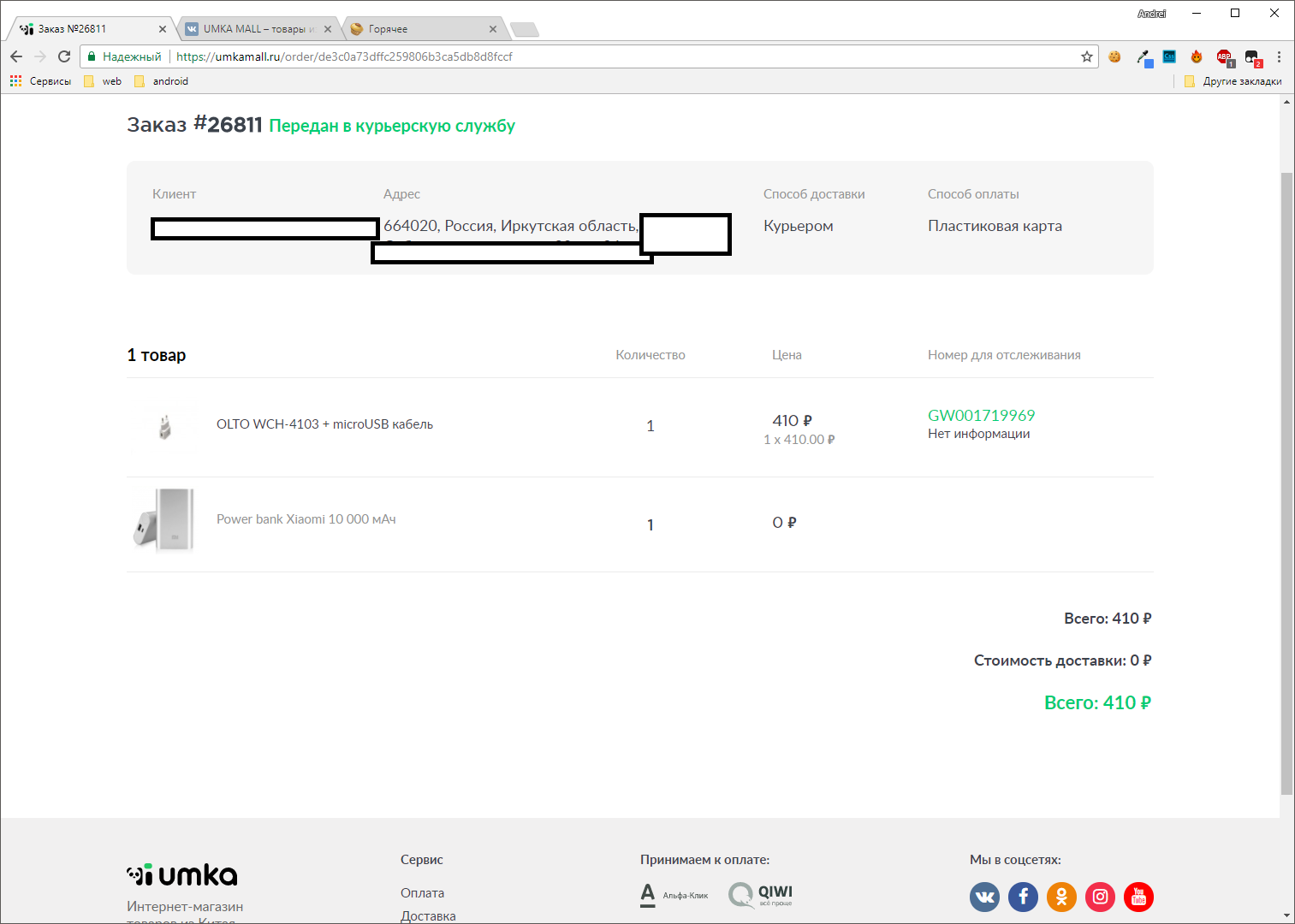Open the Facebook social icon
This screenshot has width=1295, height=924.
(1023, 897)
